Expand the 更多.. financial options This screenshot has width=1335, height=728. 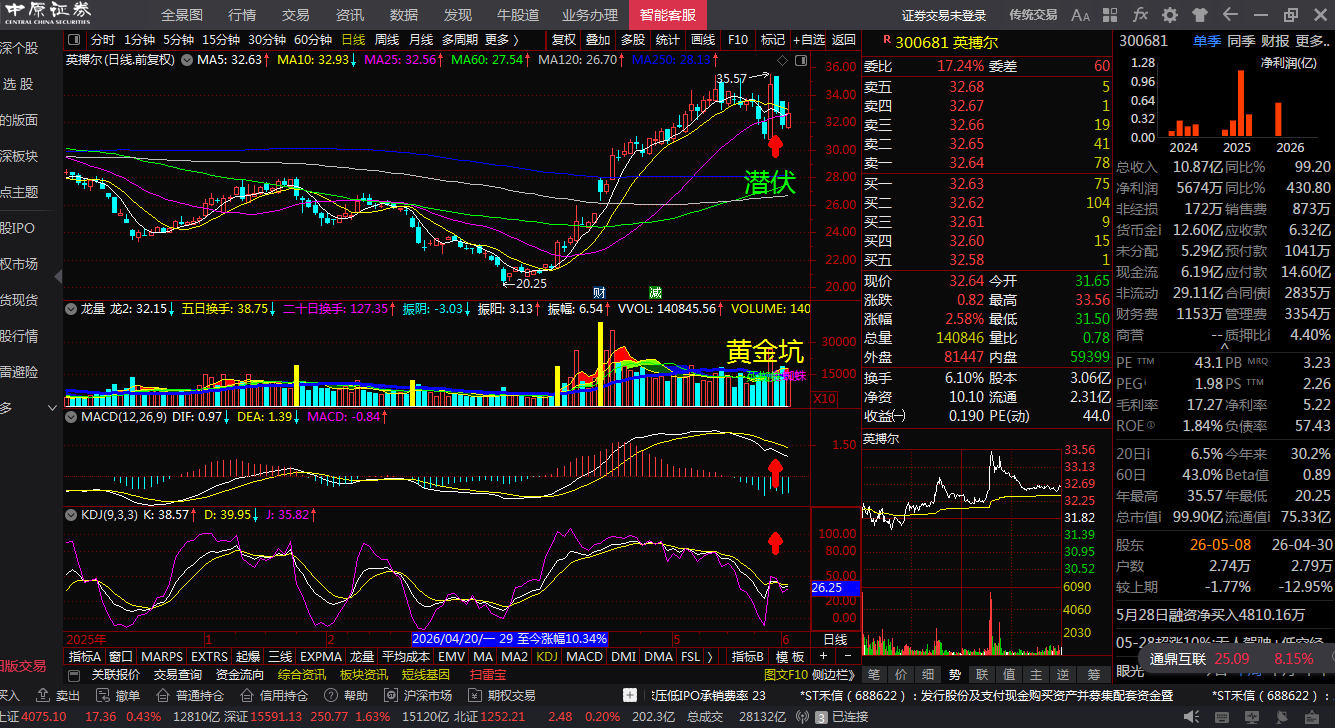click(x=1311, y=41)
